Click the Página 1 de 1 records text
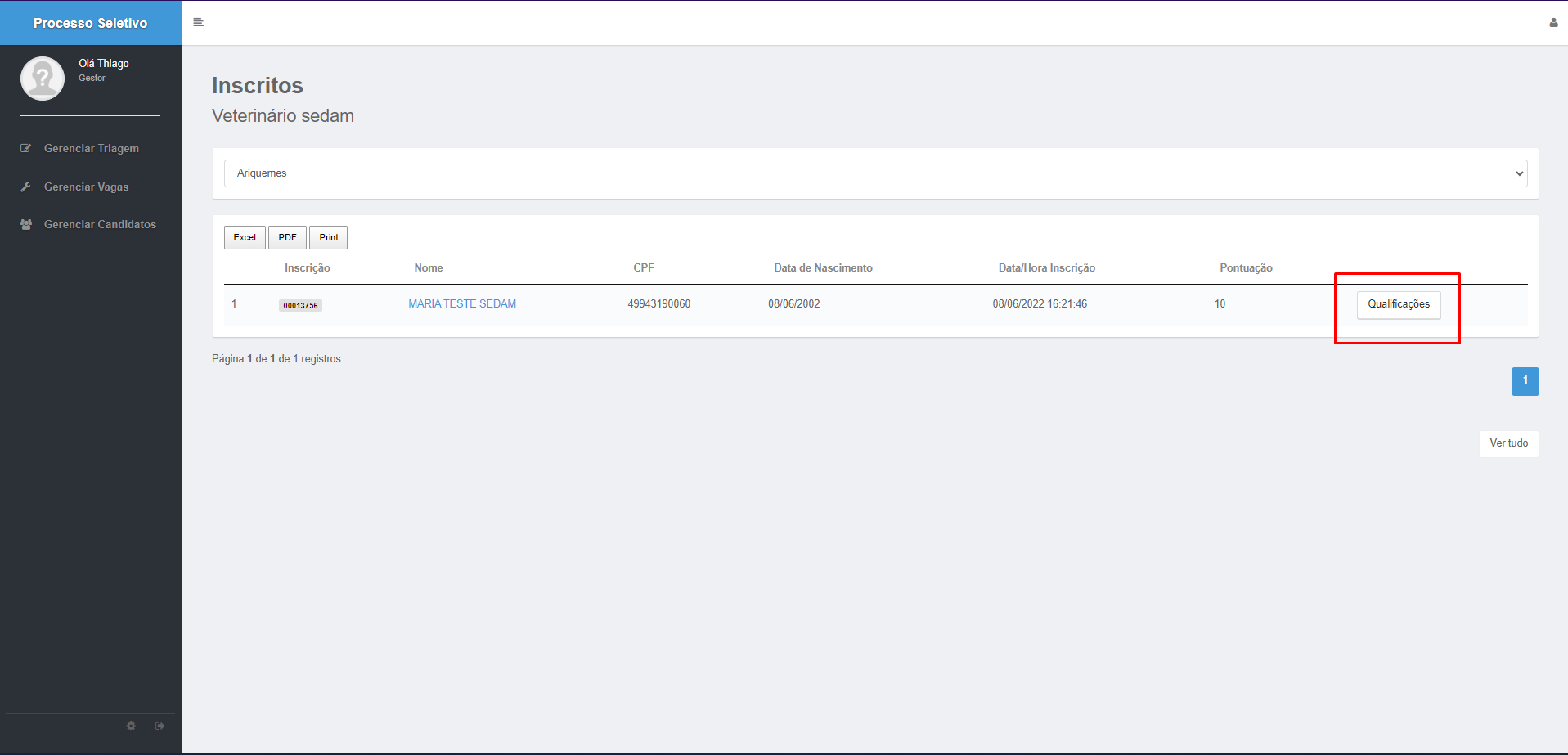This screenshot has width=1568, height=755. tap(277, 358)
